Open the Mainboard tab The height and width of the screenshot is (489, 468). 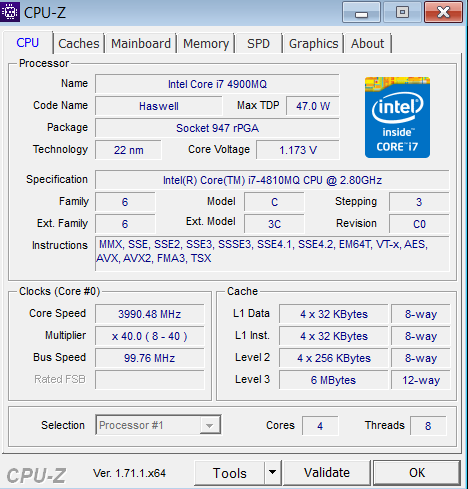click(x=141, y=44)
